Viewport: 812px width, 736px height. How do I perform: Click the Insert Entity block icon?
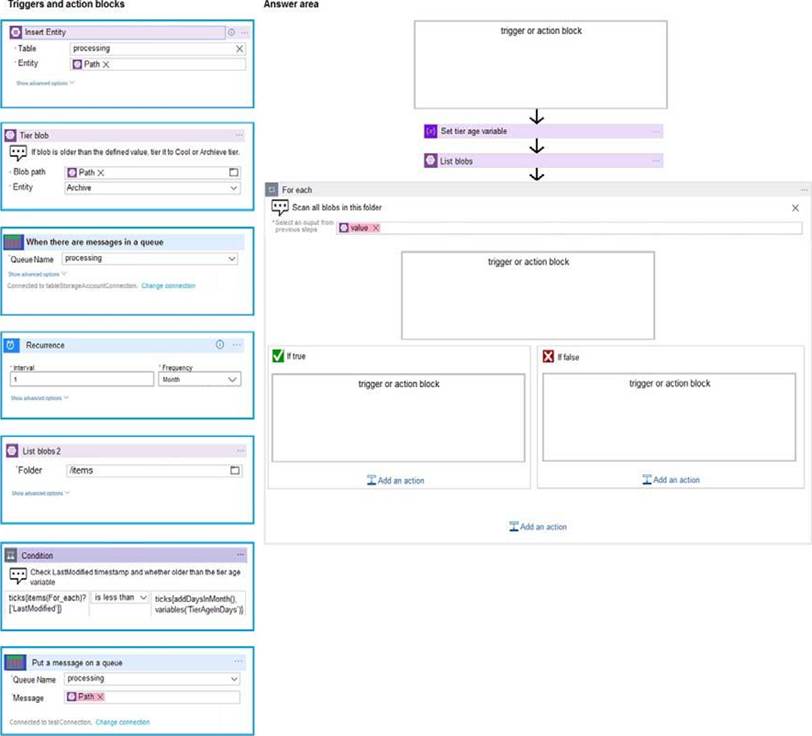(x=15, y=32)
